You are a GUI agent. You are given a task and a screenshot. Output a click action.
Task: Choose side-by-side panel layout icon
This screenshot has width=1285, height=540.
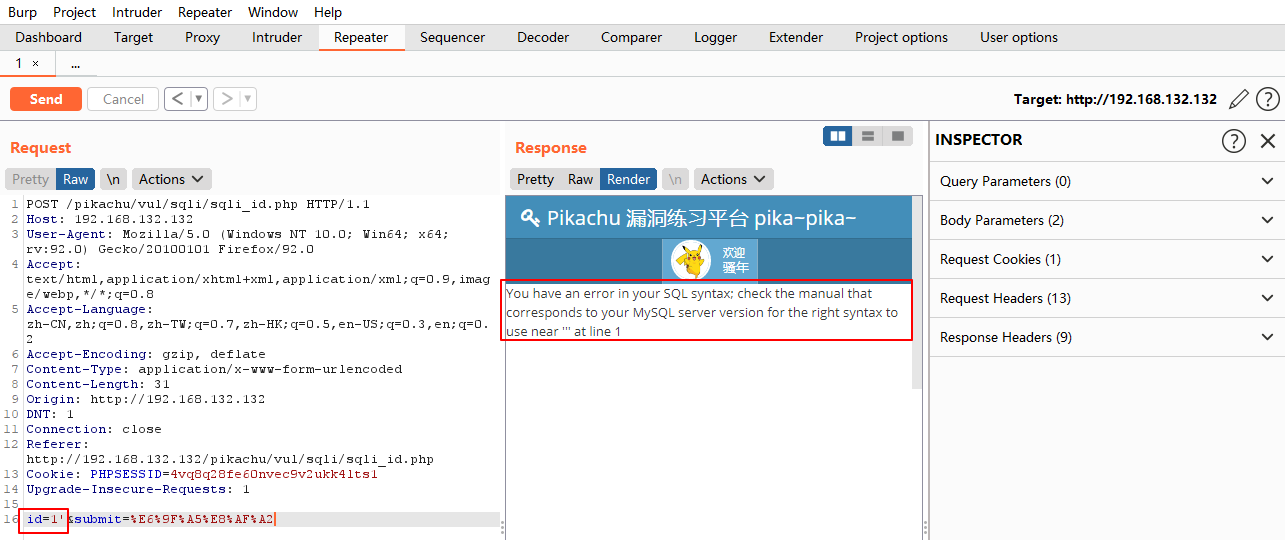pos(838,136)
